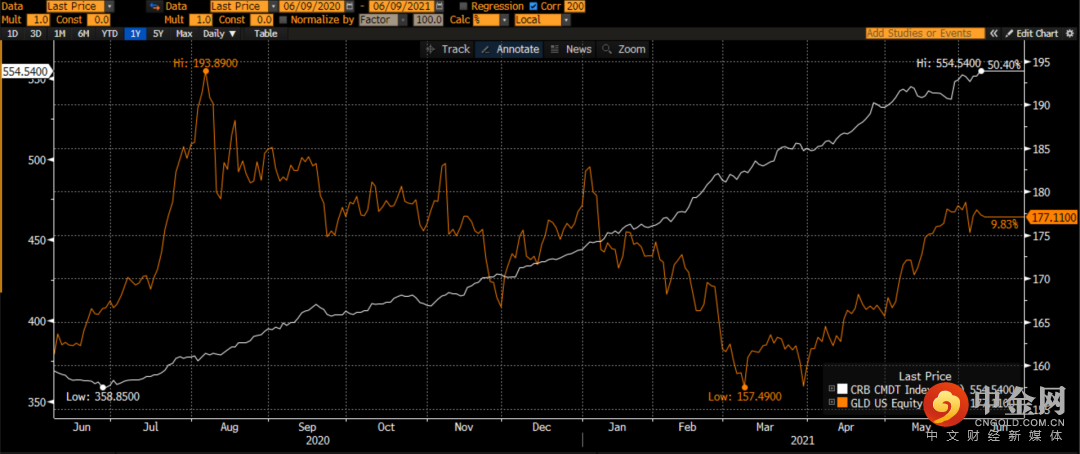The image size is (1080, 454).
Task: Open the first Data Last Price dropdown
Action: pyautogui.click(x=110, y=6)
